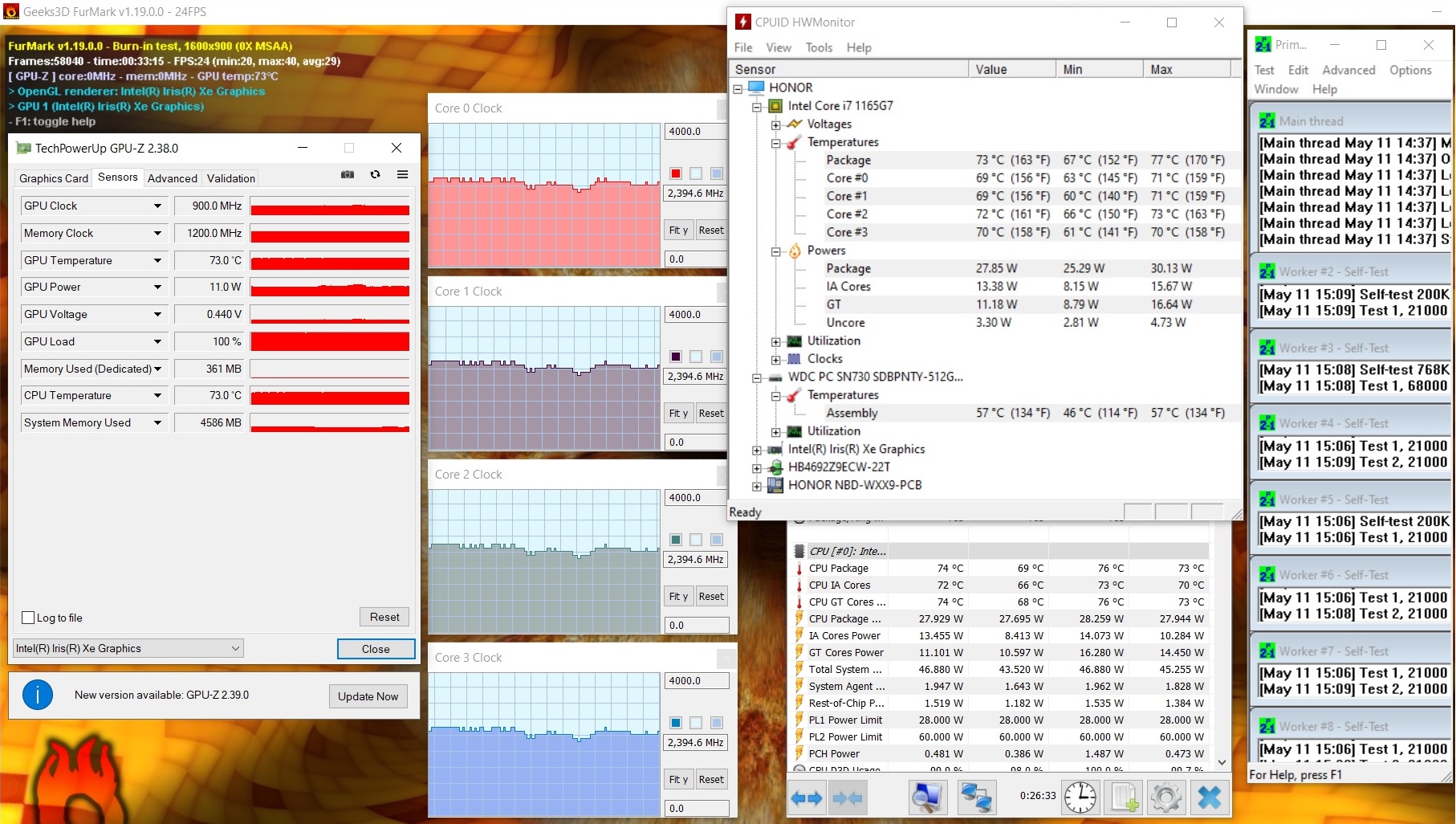Viewport: 1456px width, 824px height.
Task: Click HWiNFO collapse columns arrows icon
Action: (x=848, y=798)
